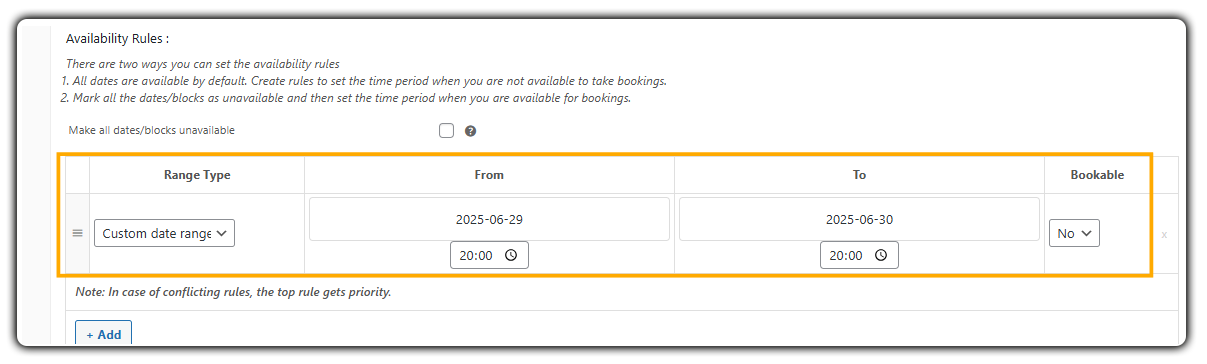Click the Availability Rules heading
Viewport: 1207px width, 364px height.
117,39
